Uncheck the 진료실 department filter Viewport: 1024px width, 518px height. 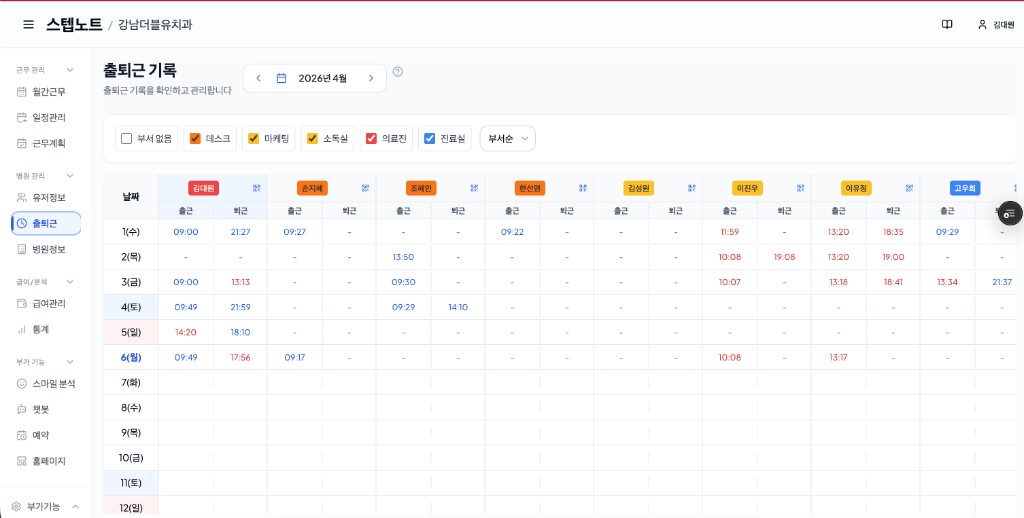[x=429, y=138]
